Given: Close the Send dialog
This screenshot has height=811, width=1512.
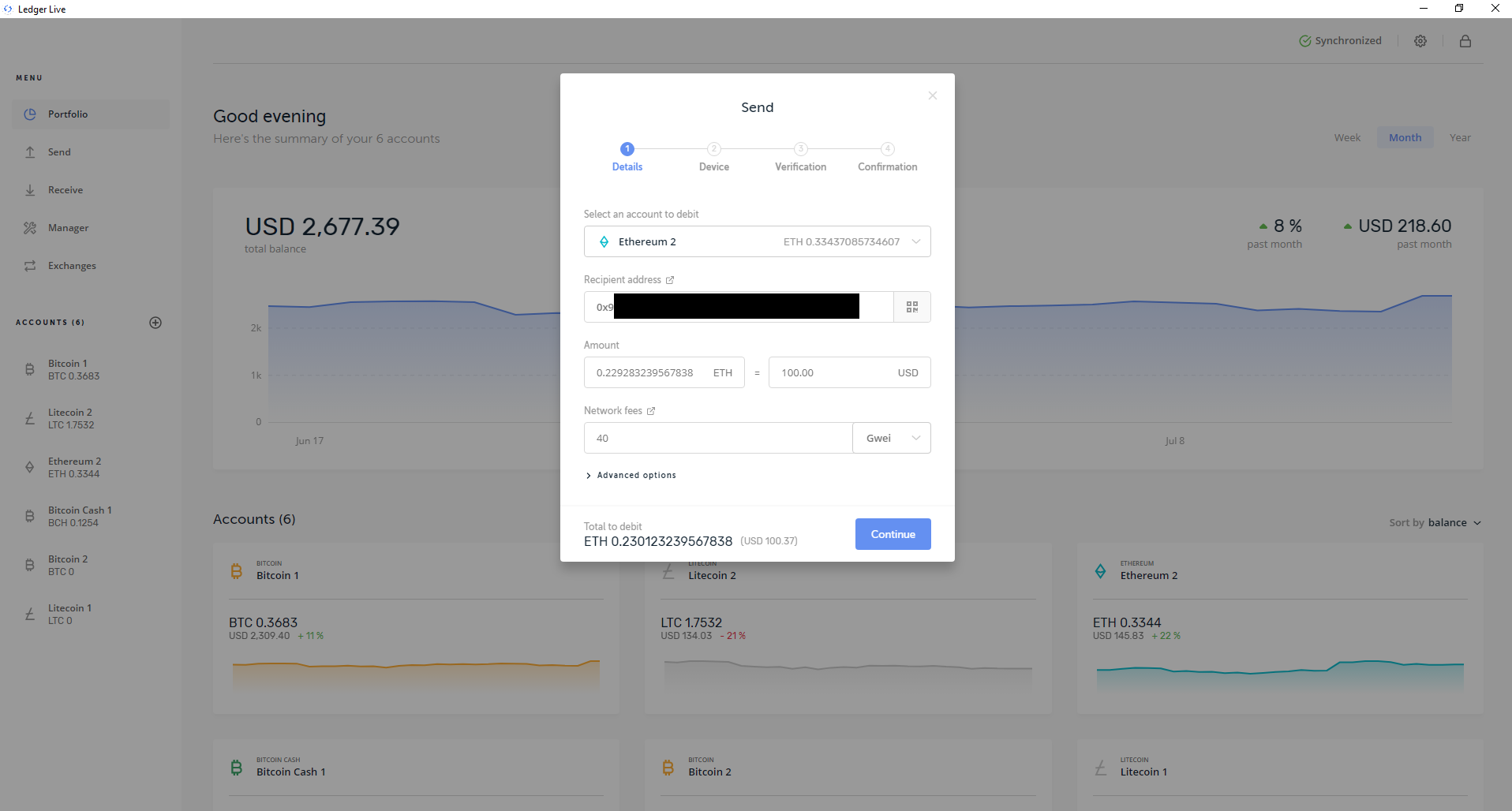Looking at the screenshot, I should [933, 95].
